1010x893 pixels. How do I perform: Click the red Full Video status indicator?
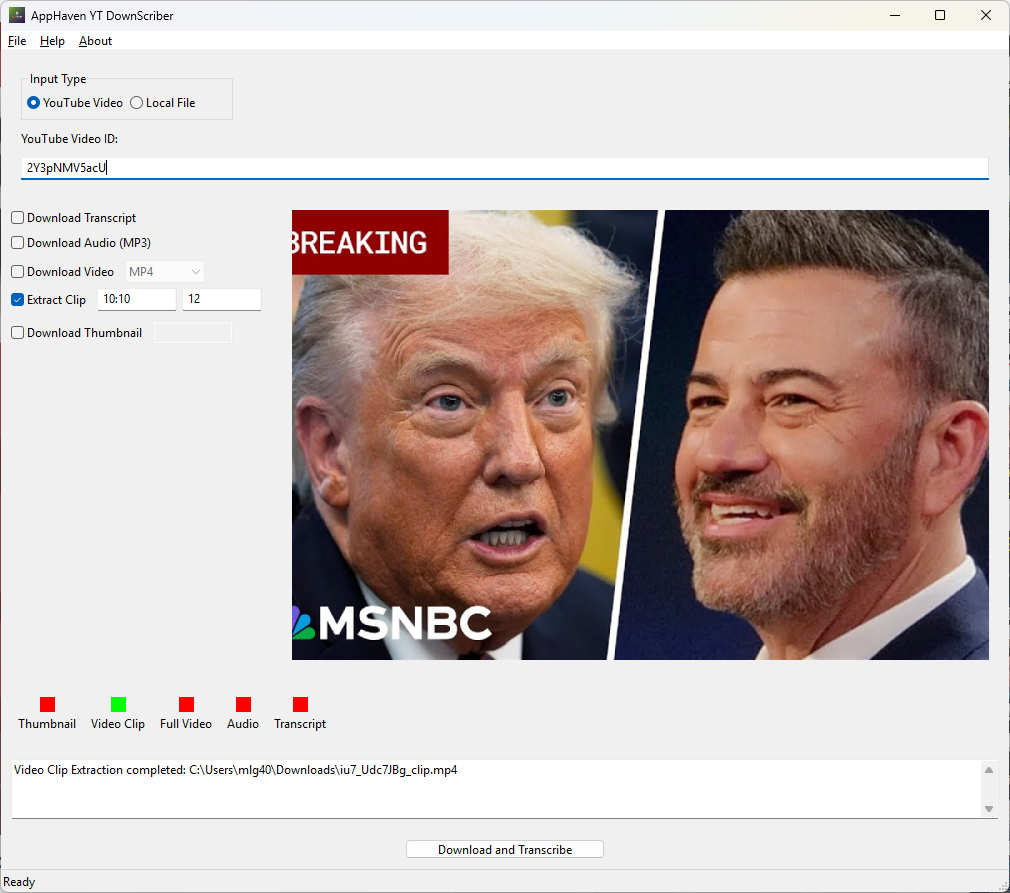pos(186,705)
